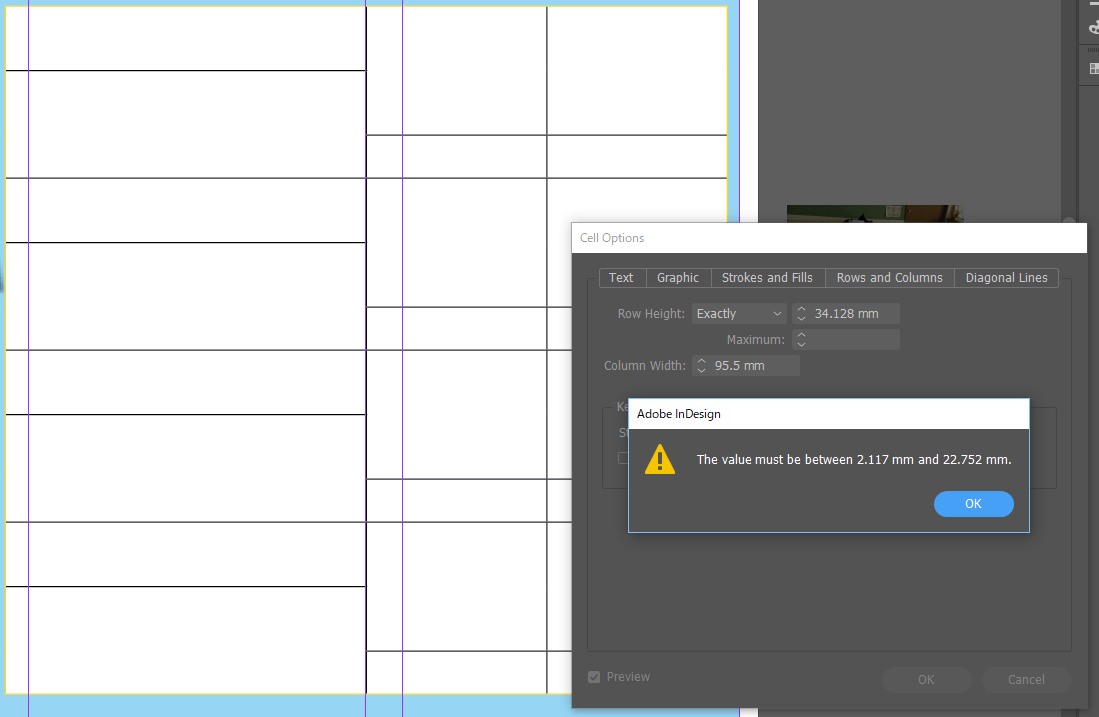Screen dimensions: 1099x717
Task: Switch to the Strokes and Fills tab
Action: coord(767,277)
